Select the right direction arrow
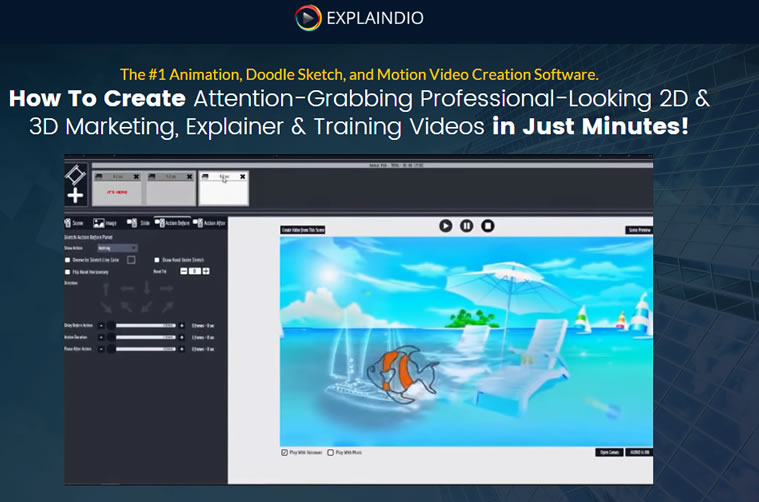The height and width of the screenshot is (502, 759). pos(167,289)
